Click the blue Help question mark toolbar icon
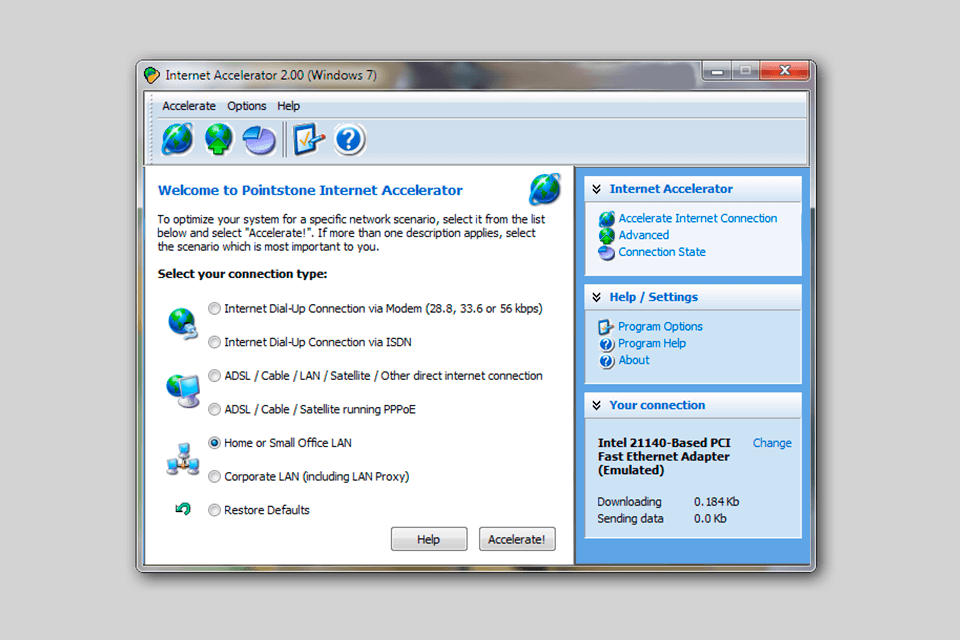Image resolution: width=960 pixels, height=640 pixels. 348,139
